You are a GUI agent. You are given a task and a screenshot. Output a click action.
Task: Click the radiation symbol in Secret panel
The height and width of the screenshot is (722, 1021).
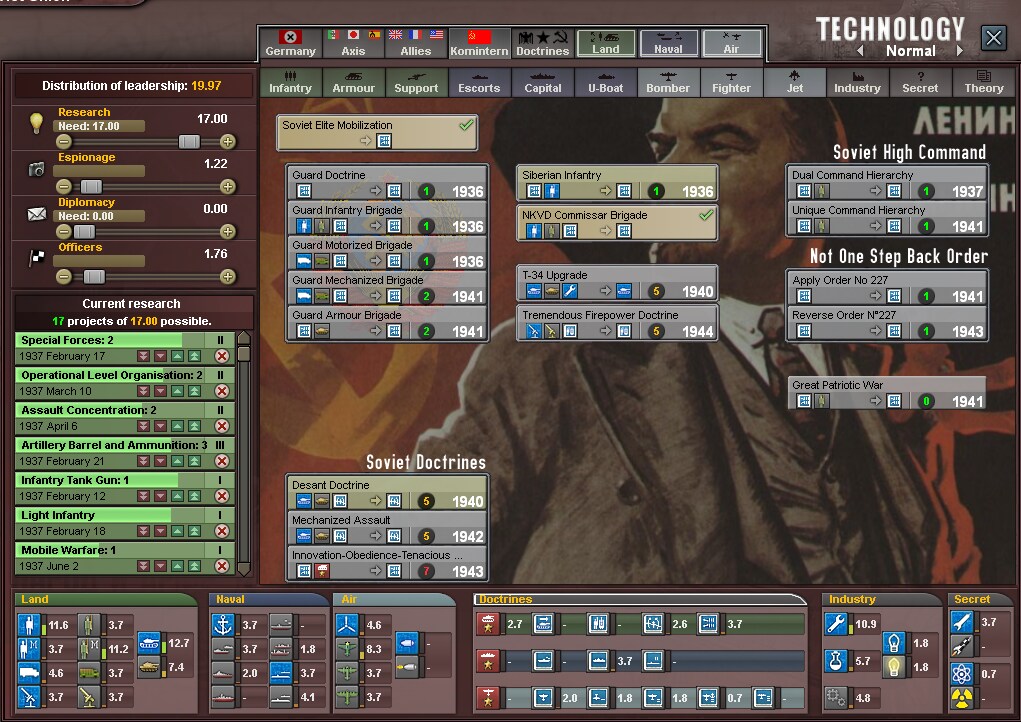(x=962, y=697)
